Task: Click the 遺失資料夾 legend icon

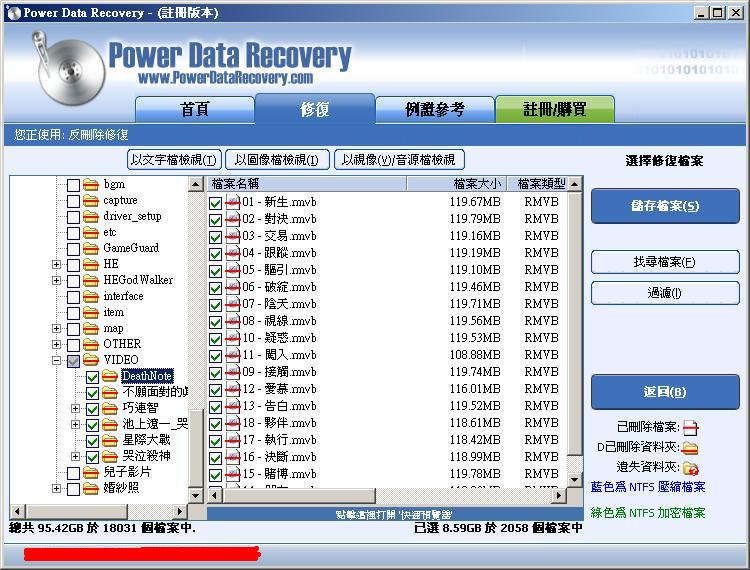Action: [691, 468]
